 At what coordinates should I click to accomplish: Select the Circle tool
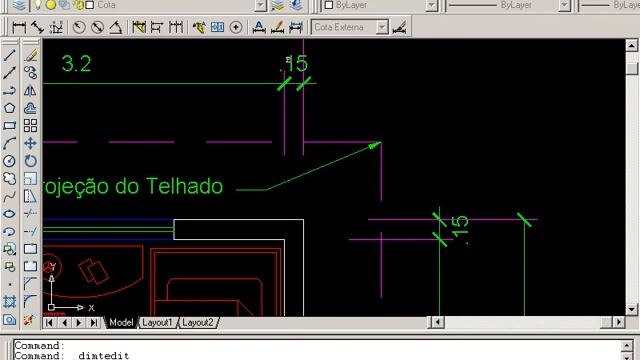tap(9, 161)
